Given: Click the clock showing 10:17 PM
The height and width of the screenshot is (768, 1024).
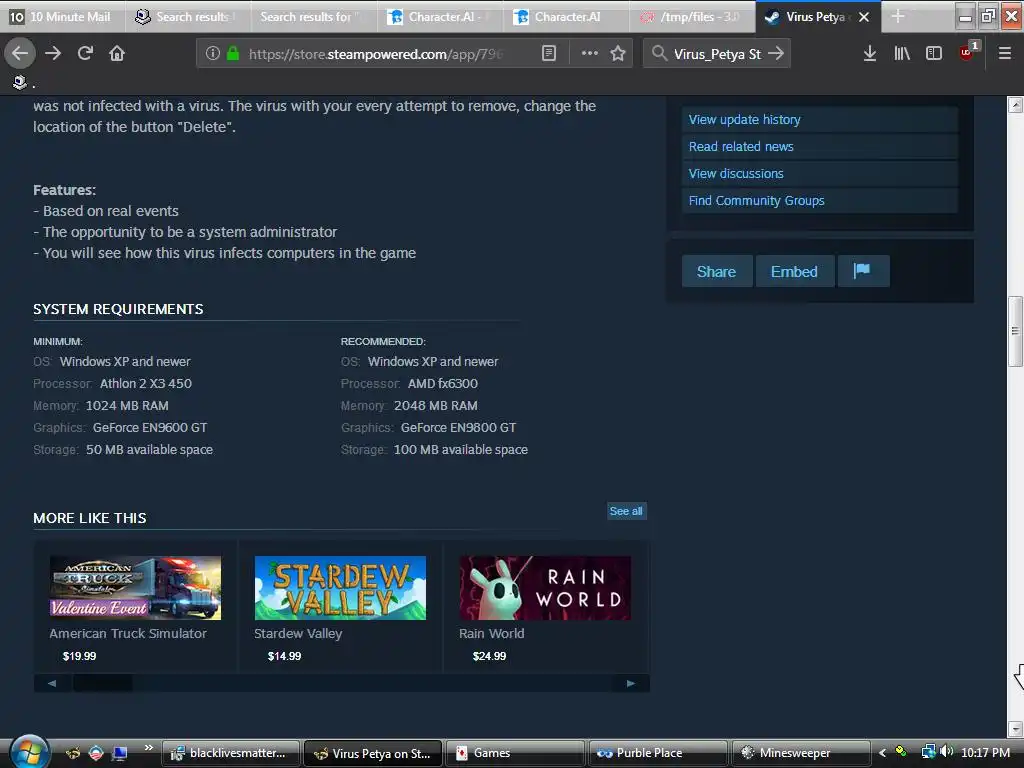Looking at the screenshot, I should 985,753.
